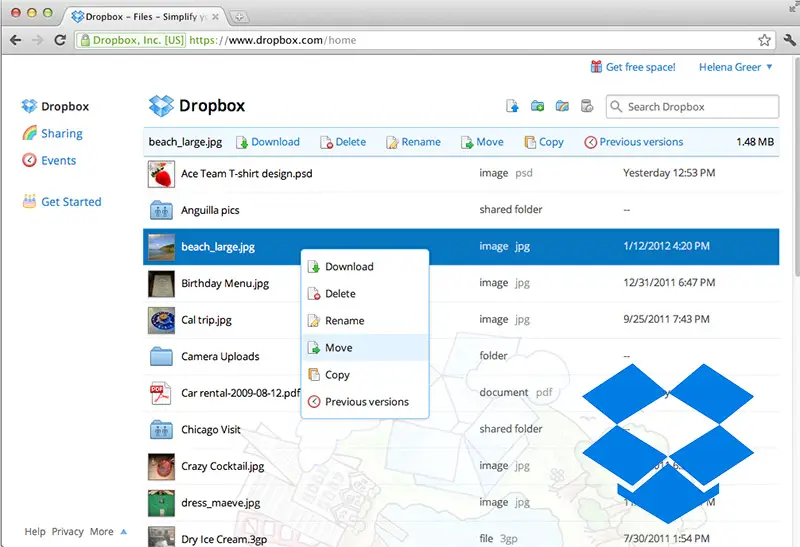The image size is (800, 547).
Task: Click the share folder rainbow icon
Action: (562, 106)
